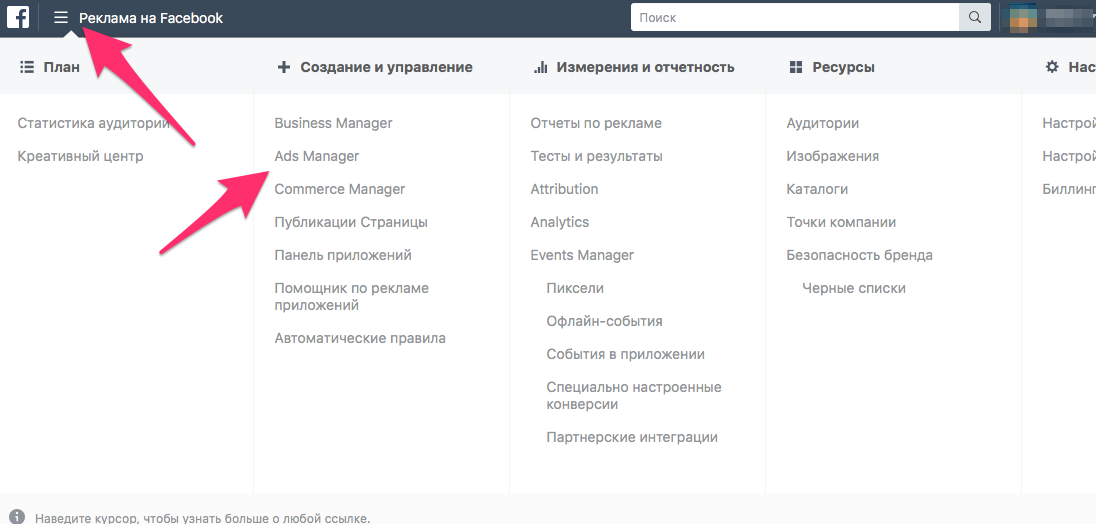Viewport: 1096px width, 524px height.
Task: Select Каталоги link
Action: [817, 189]
